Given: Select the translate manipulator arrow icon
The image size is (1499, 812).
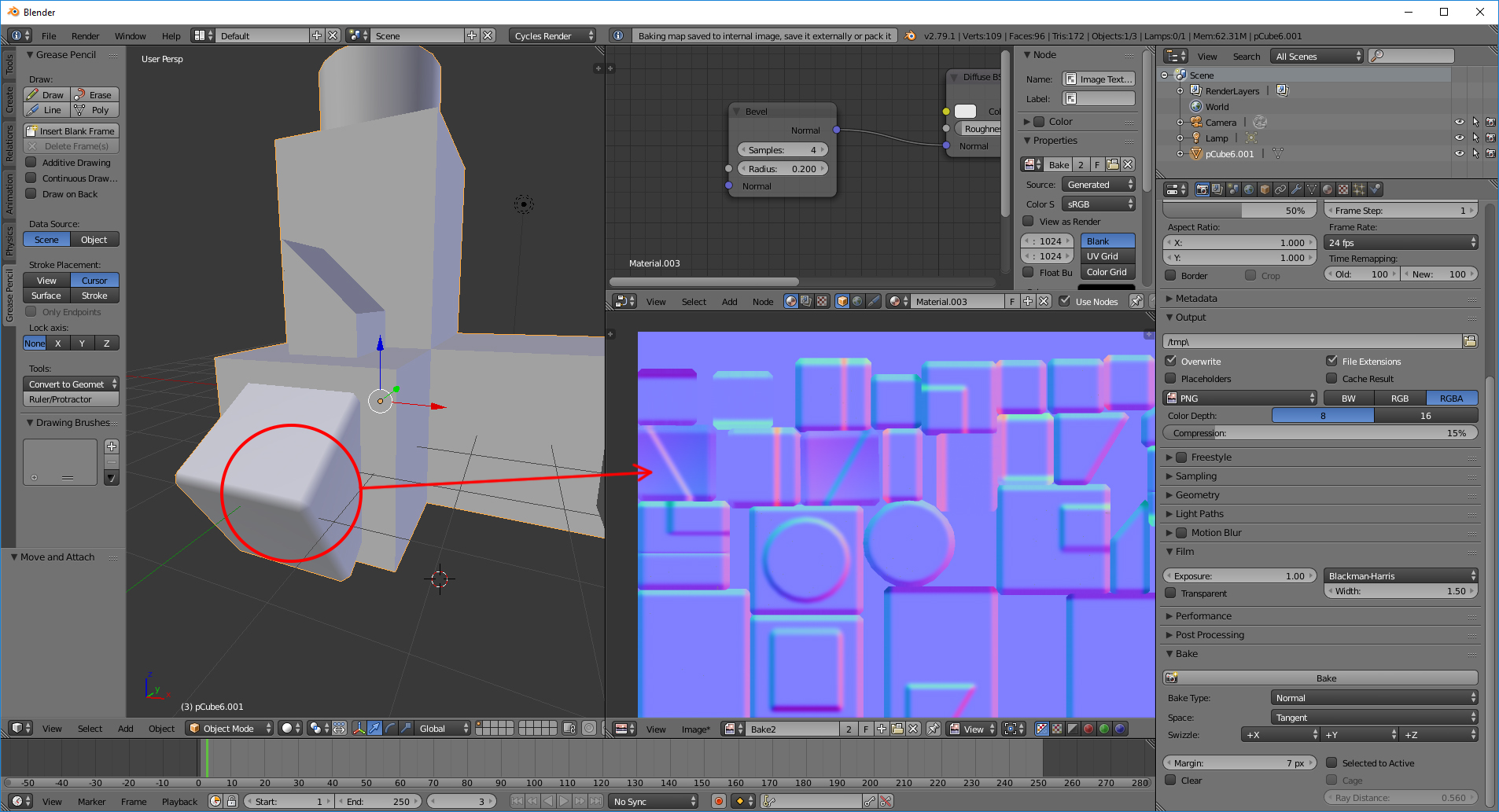Looking at the screenshot, I should pos(374,729).
